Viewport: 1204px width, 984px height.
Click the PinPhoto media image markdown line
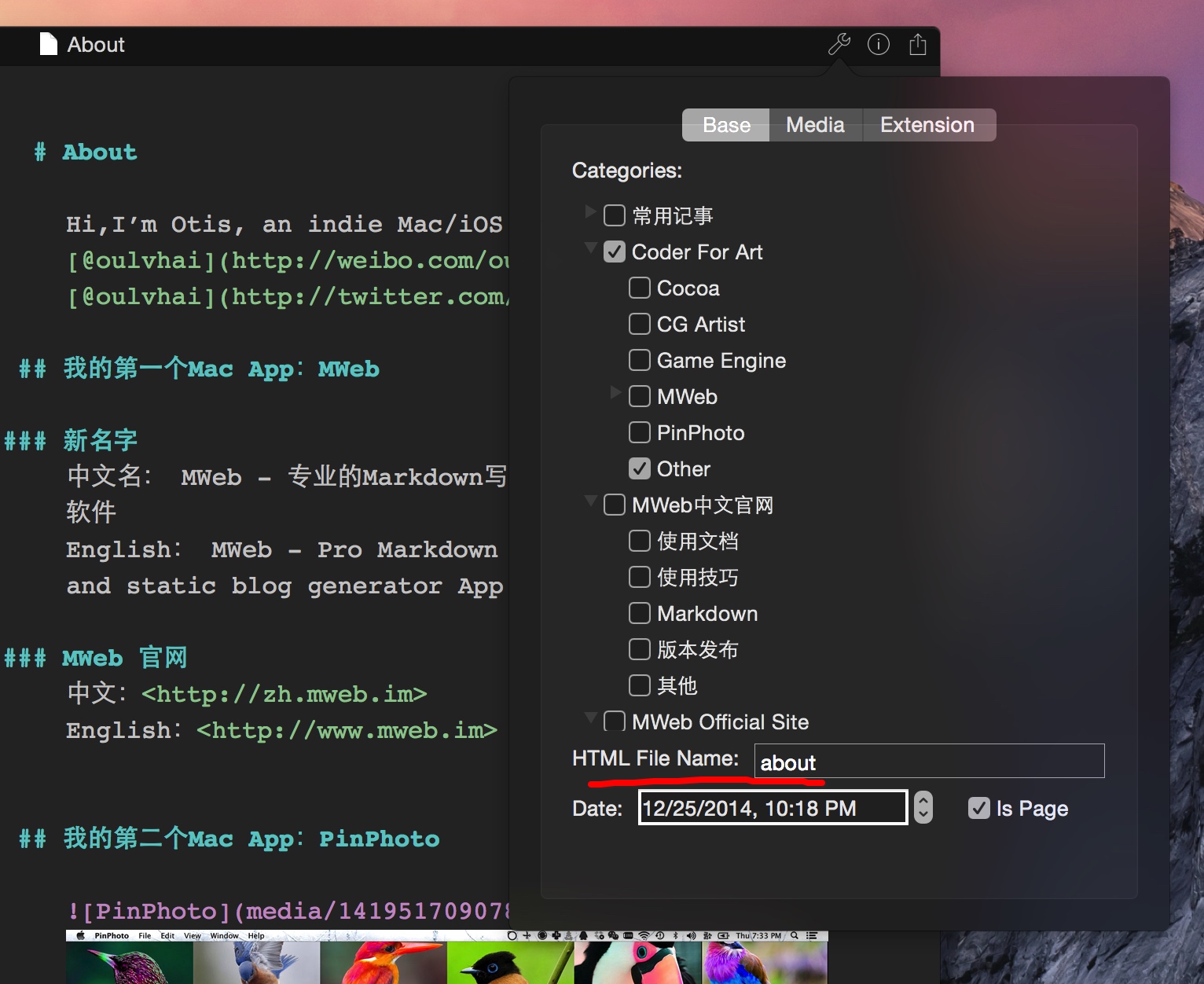pyautogui.click(x=288, y=911)
